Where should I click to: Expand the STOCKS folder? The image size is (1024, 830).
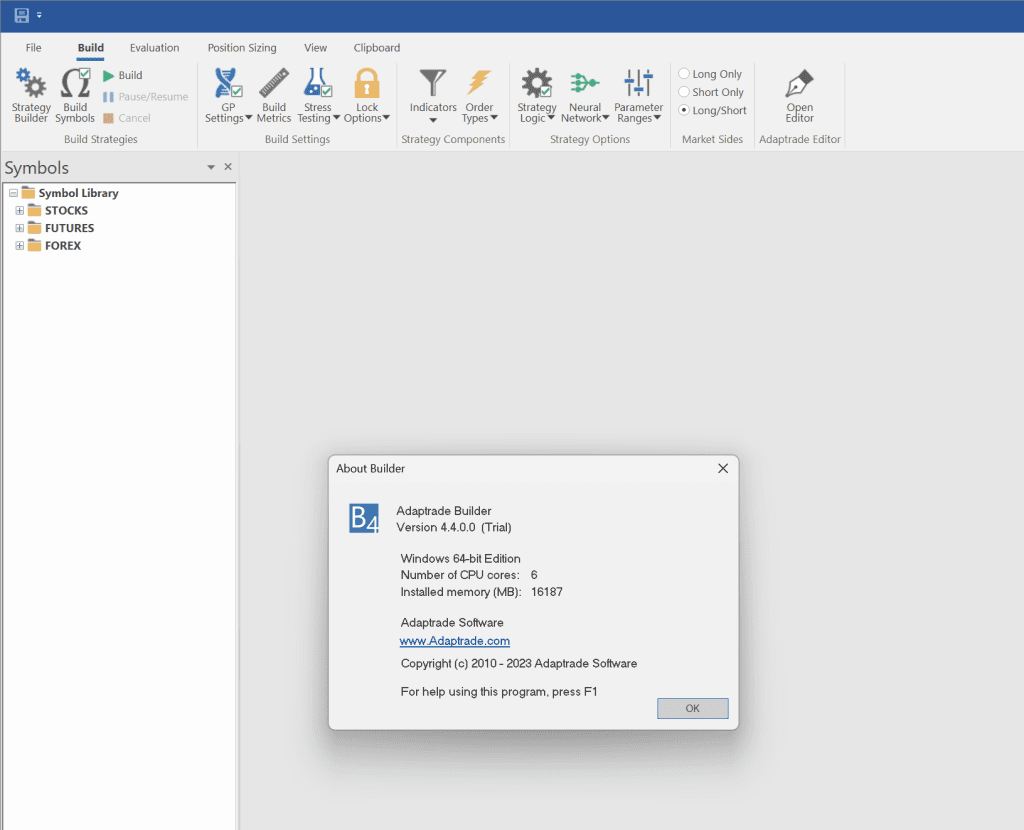[x=20, y=211]
